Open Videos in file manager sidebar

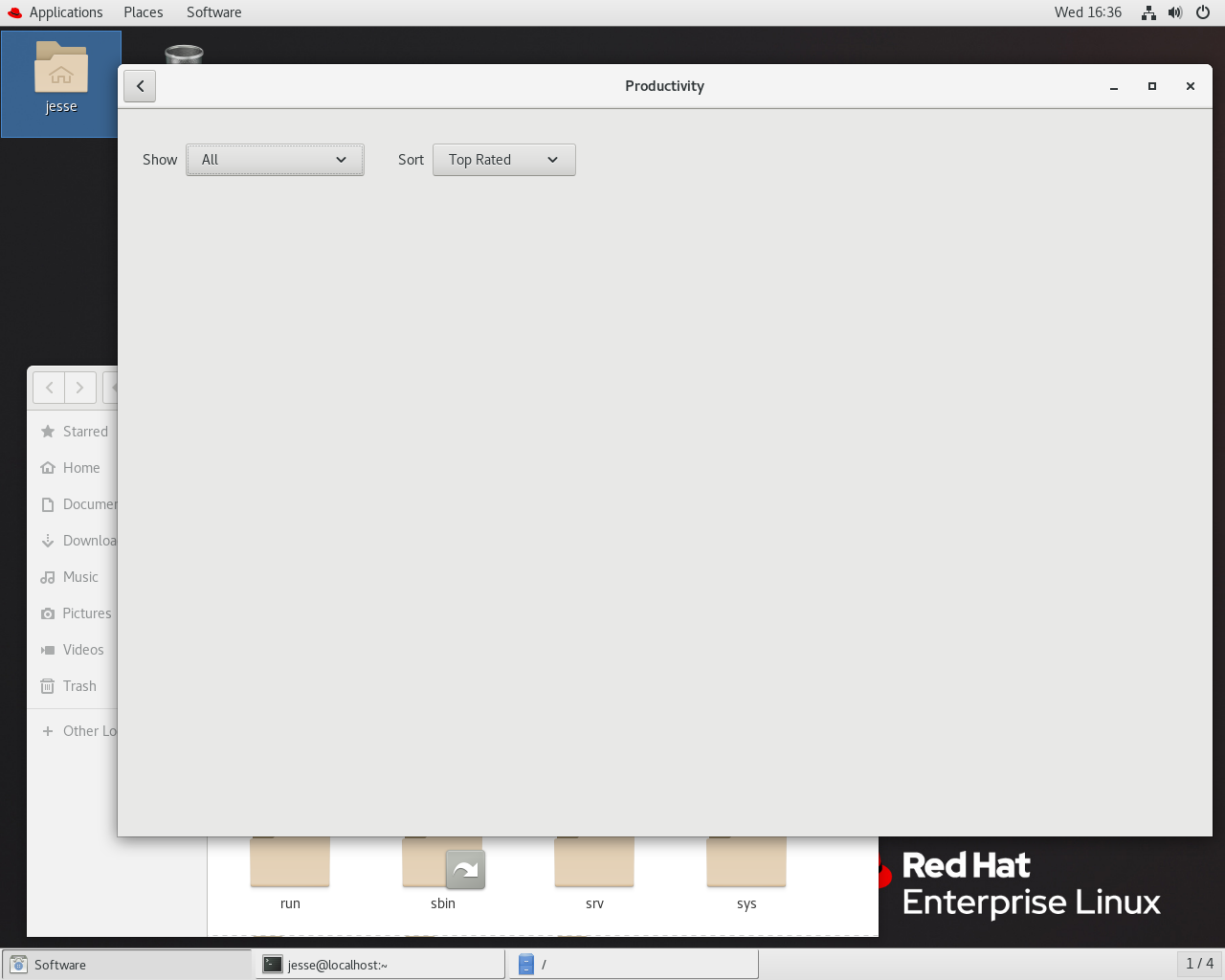click(73, 650)
